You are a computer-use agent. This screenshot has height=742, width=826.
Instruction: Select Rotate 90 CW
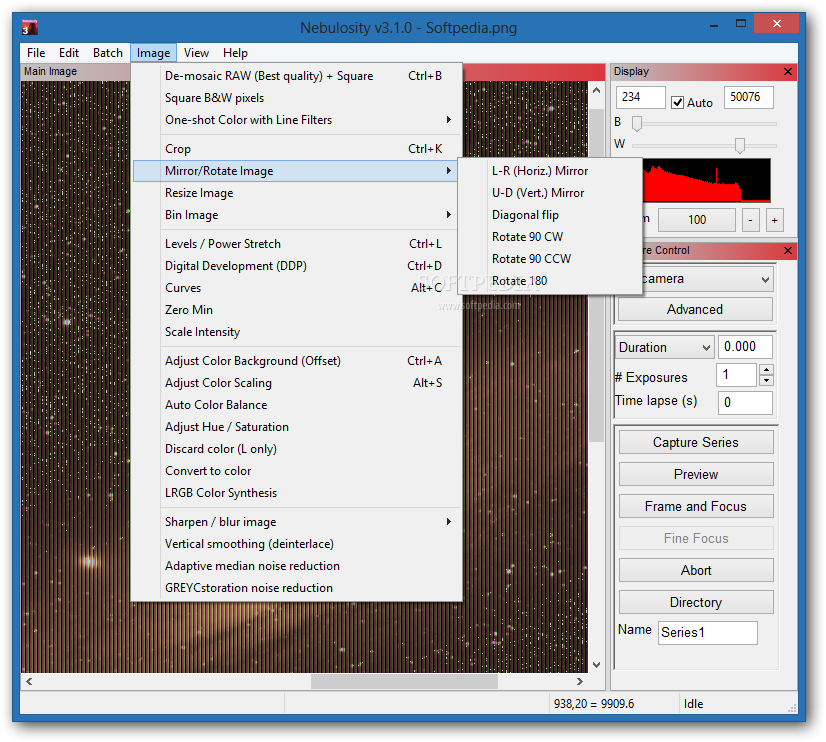click(550, 237)
